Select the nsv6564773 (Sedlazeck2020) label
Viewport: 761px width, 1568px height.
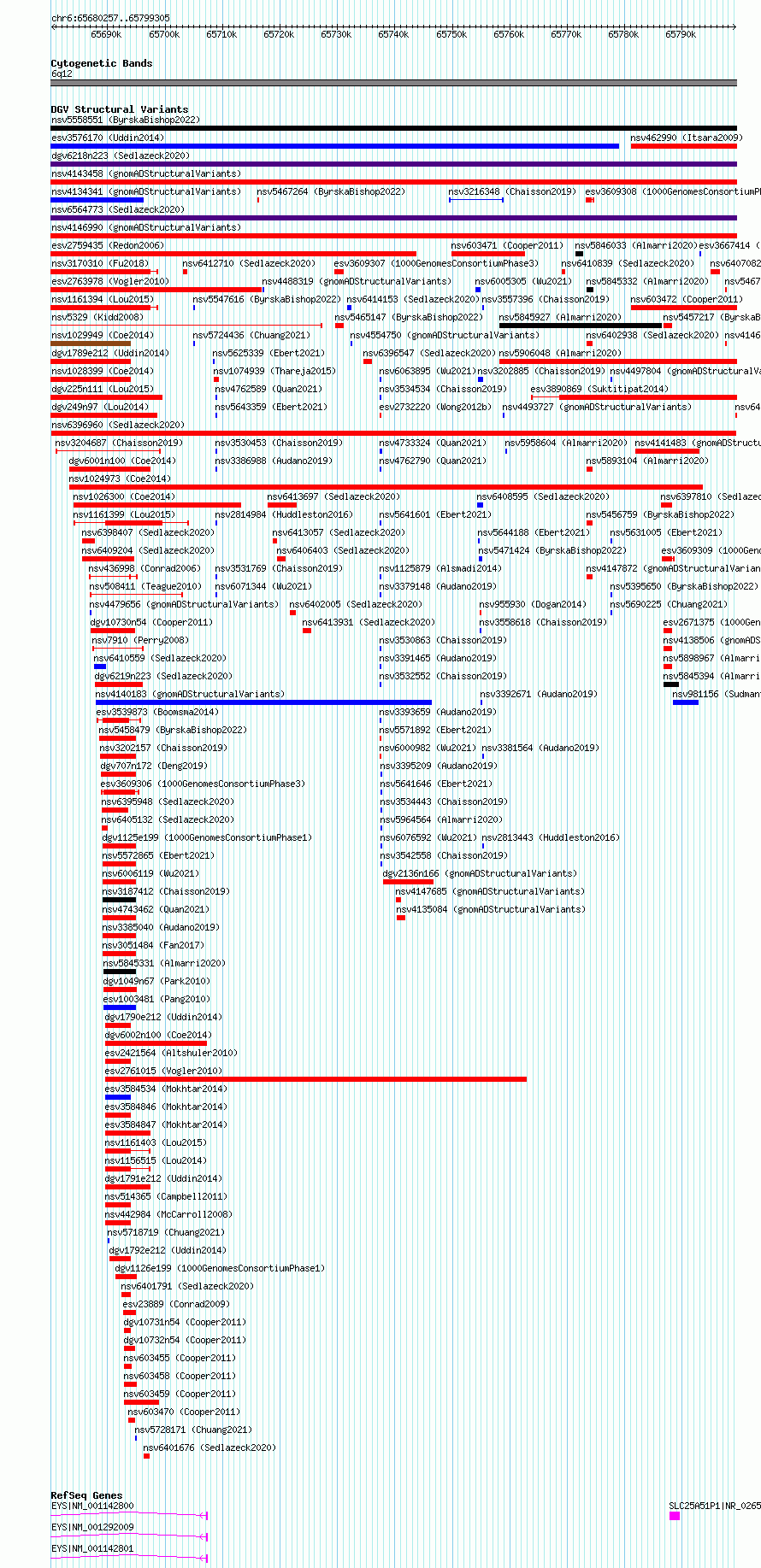point(118,209)
